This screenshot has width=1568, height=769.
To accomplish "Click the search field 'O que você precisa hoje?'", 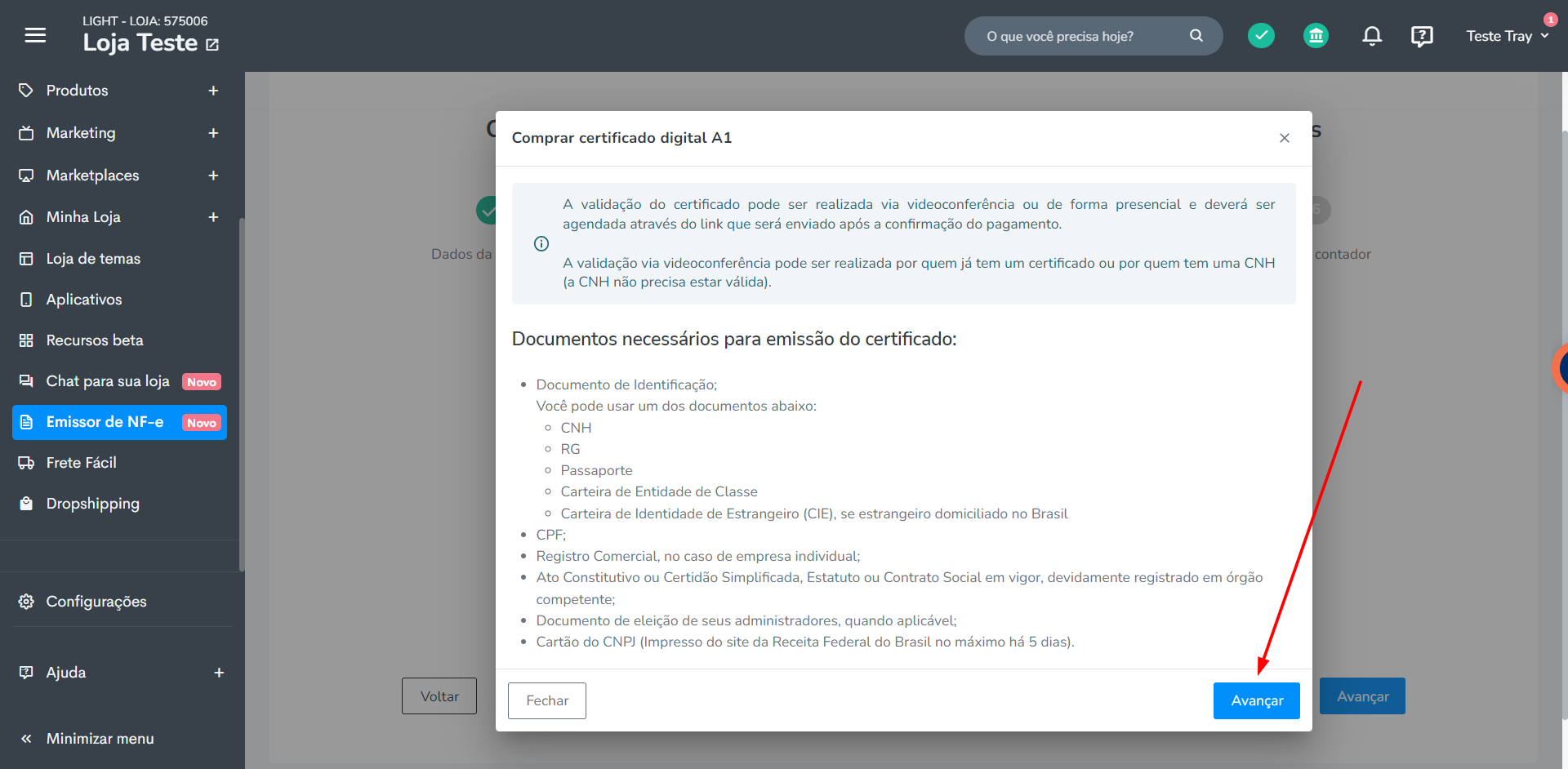I will pos(1082,36).
